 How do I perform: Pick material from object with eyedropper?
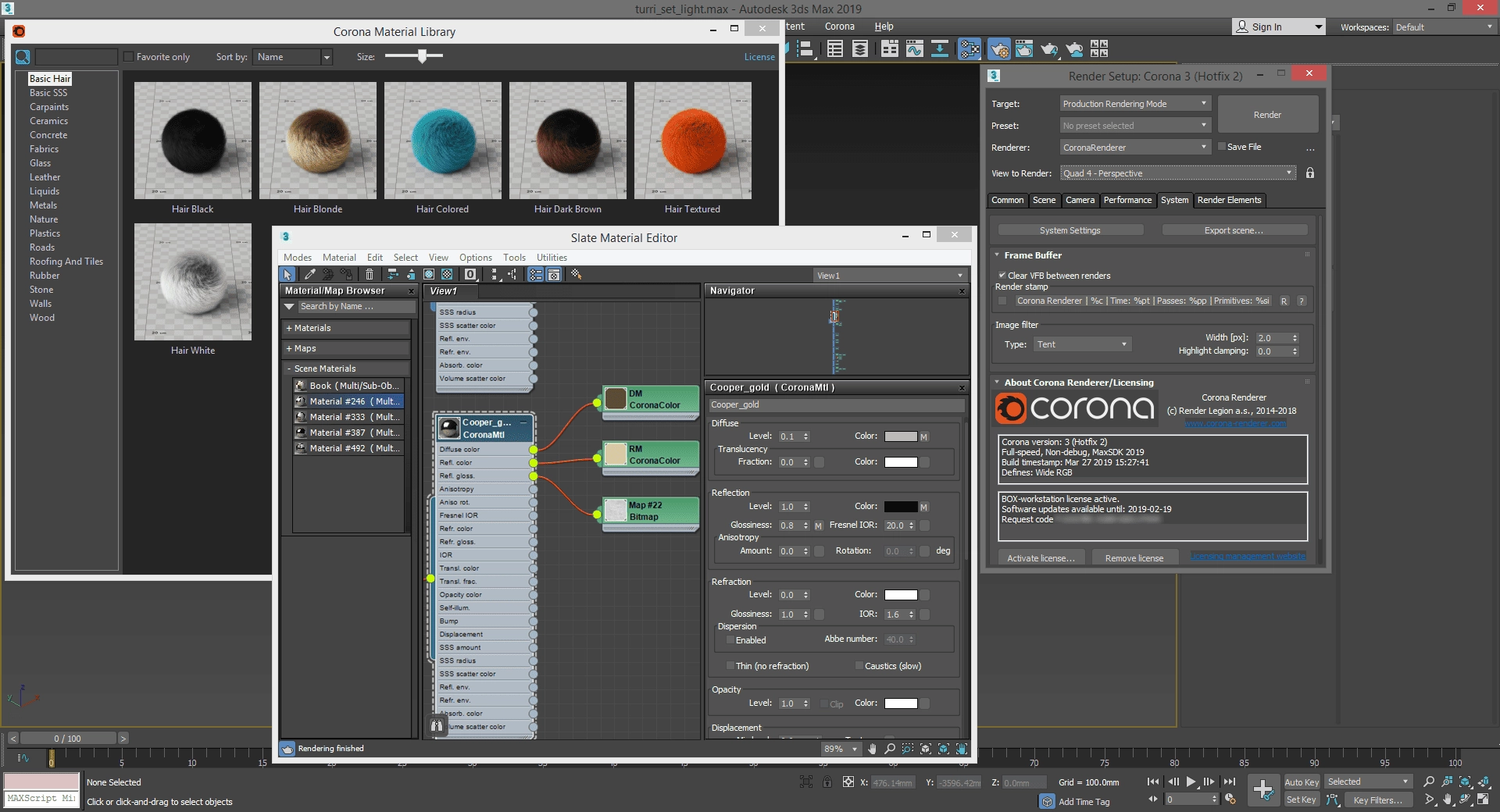point(309,274)
